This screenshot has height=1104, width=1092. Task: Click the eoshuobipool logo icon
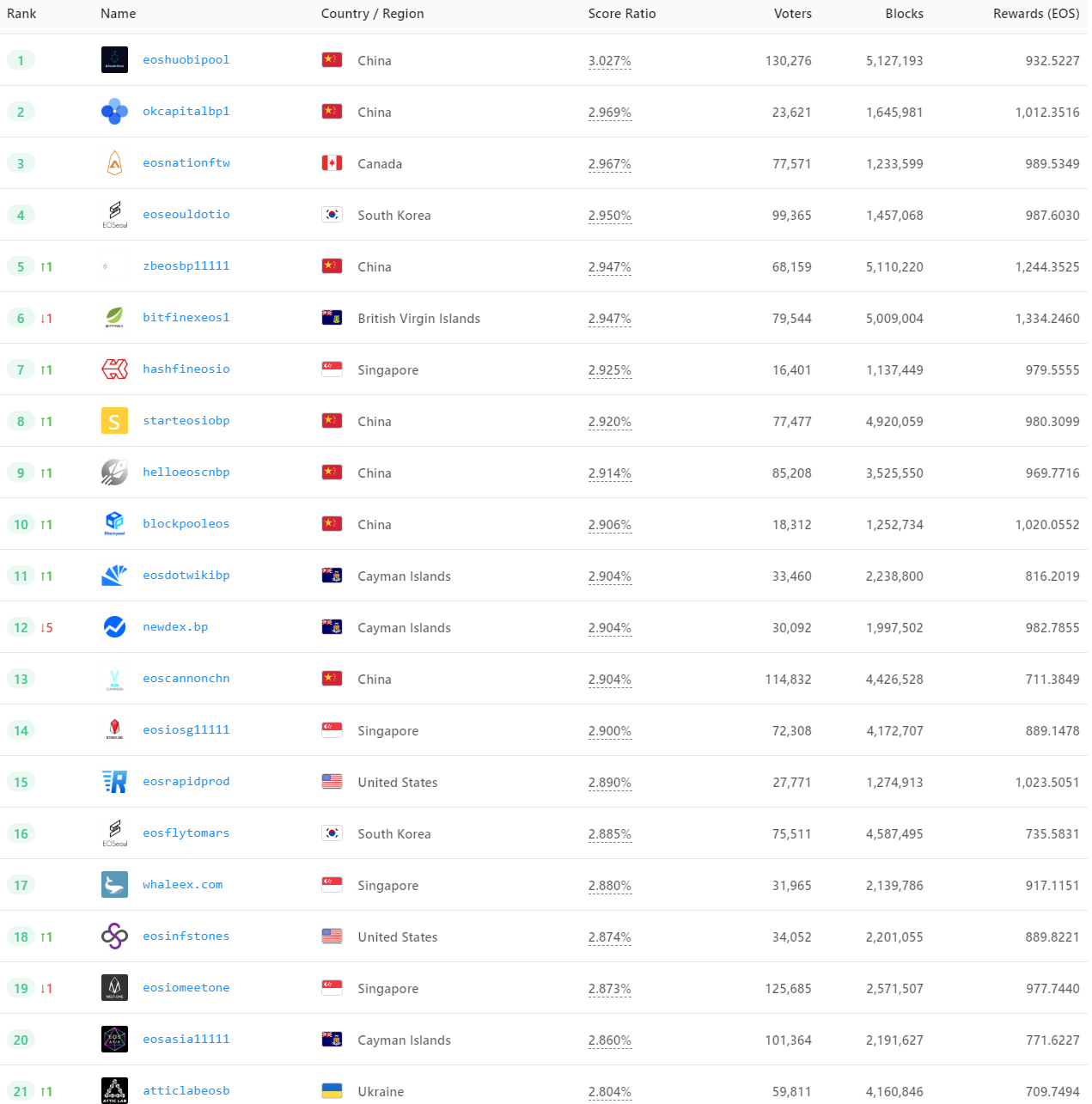point(114,60)
